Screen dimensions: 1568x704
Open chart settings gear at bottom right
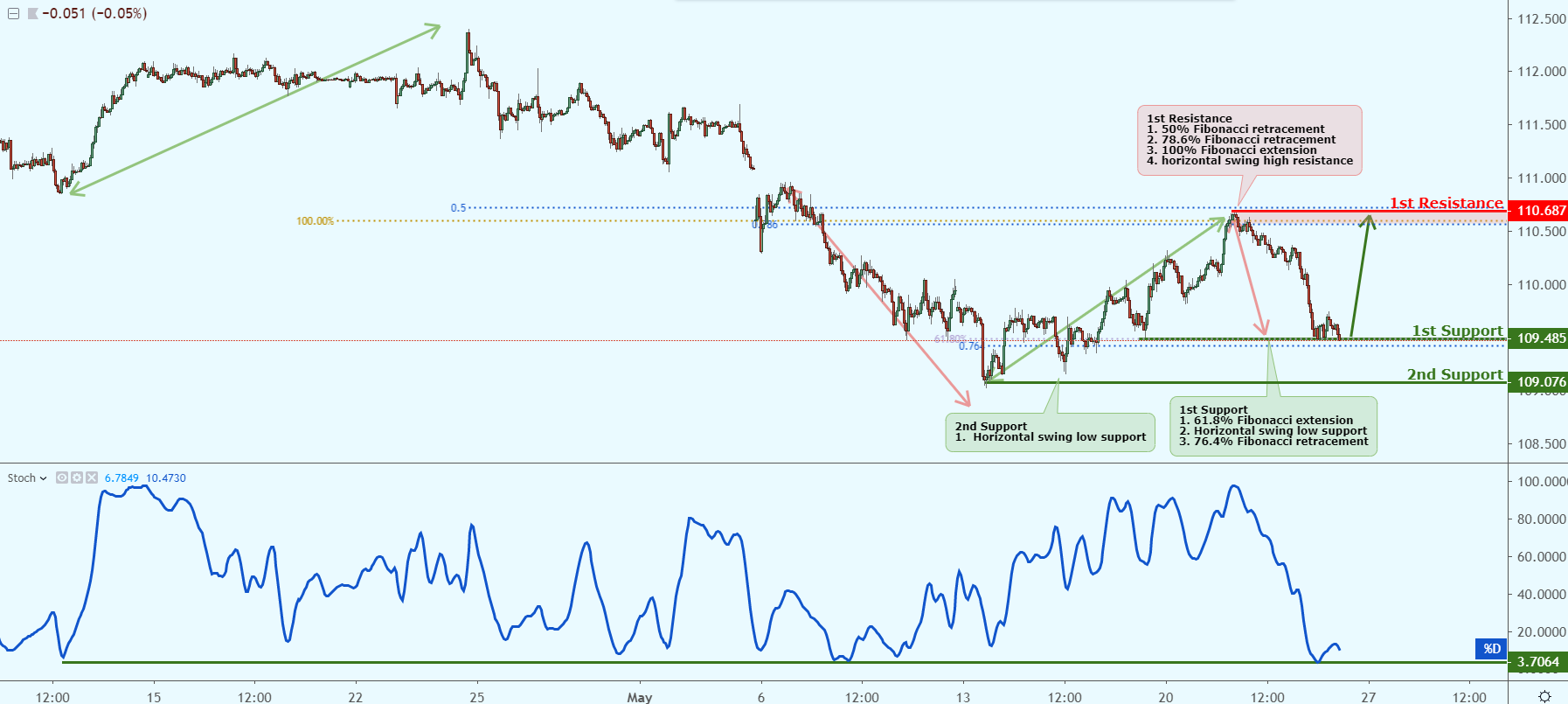1544,696
